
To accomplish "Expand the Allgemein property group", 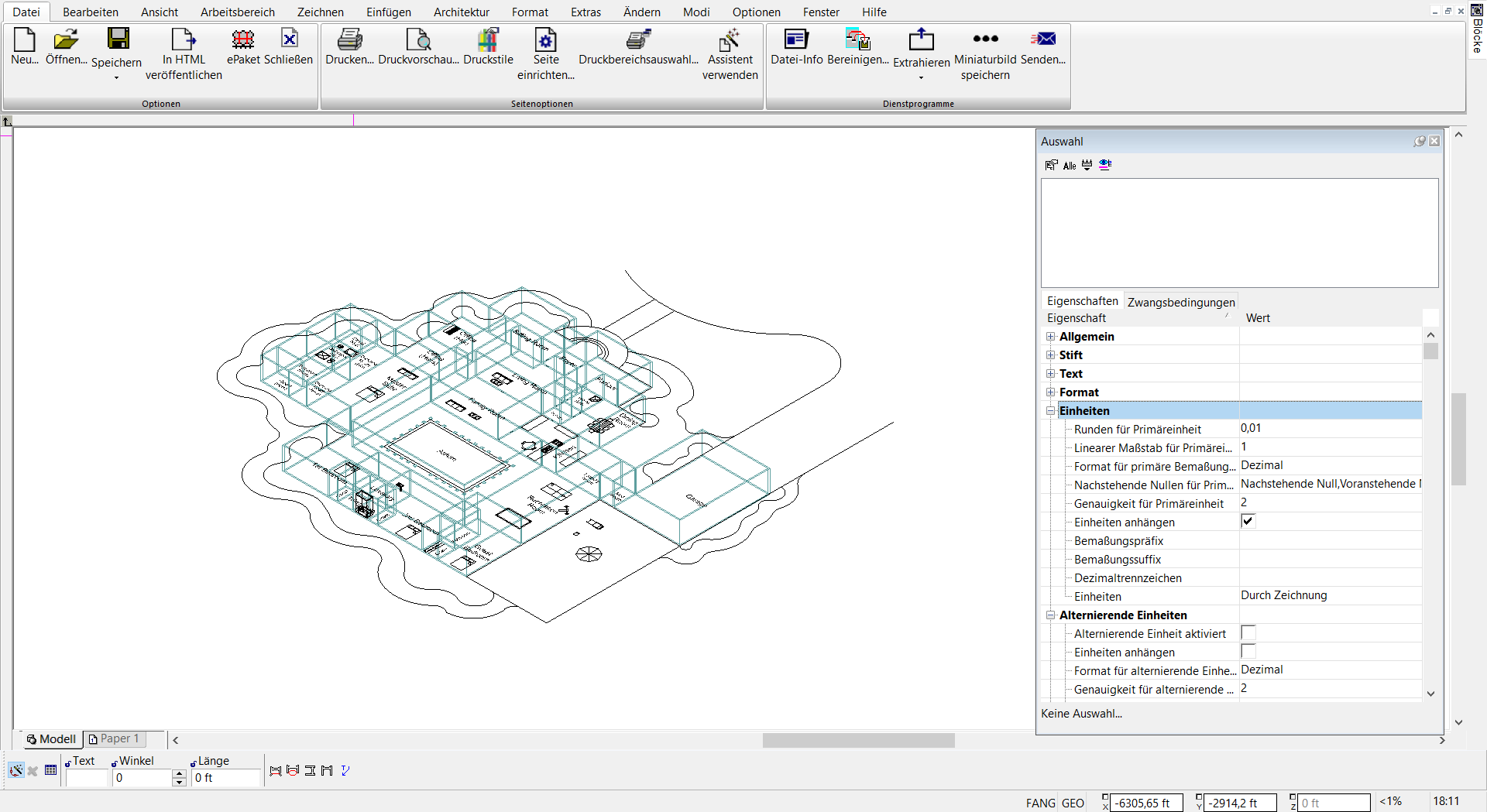I will (1051, 336).
